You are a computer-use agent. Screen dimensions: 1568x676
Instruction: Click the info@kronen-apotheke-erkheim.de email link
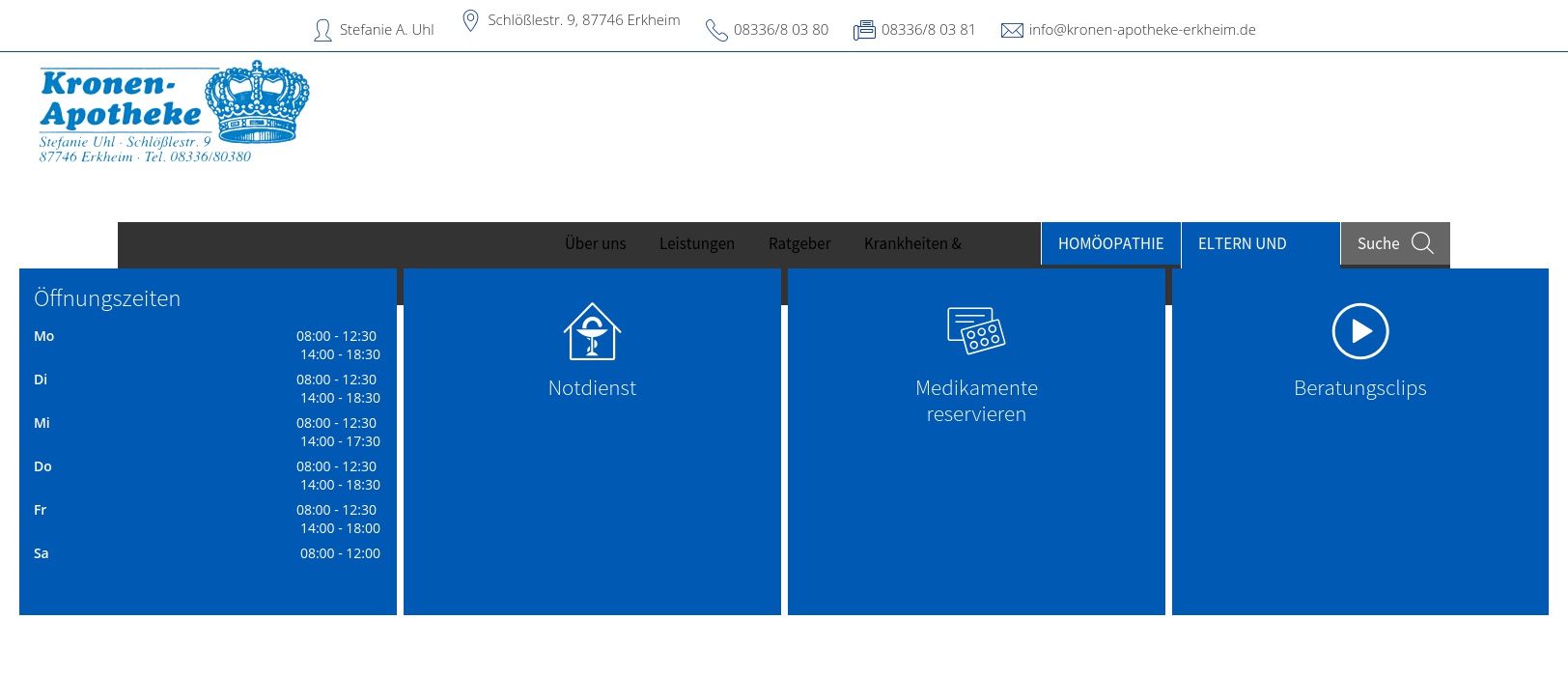[x=1142, y=30]
